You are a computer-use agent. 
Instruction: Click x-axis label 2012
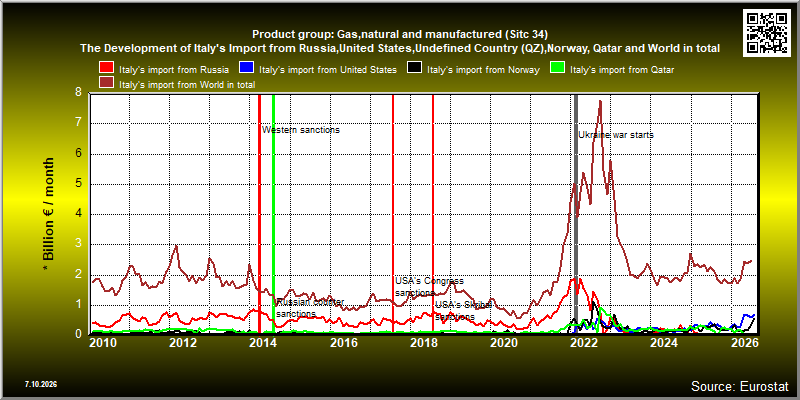pyautogui.click(x=183, y=343)
